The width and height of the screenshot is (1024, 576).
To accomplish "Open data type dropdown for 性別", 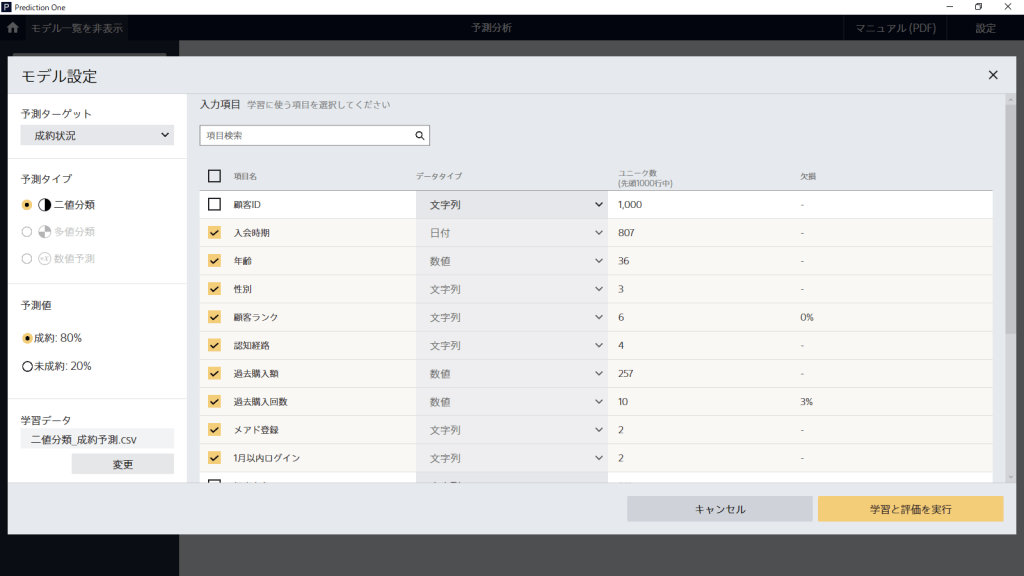I will (512, 289).
